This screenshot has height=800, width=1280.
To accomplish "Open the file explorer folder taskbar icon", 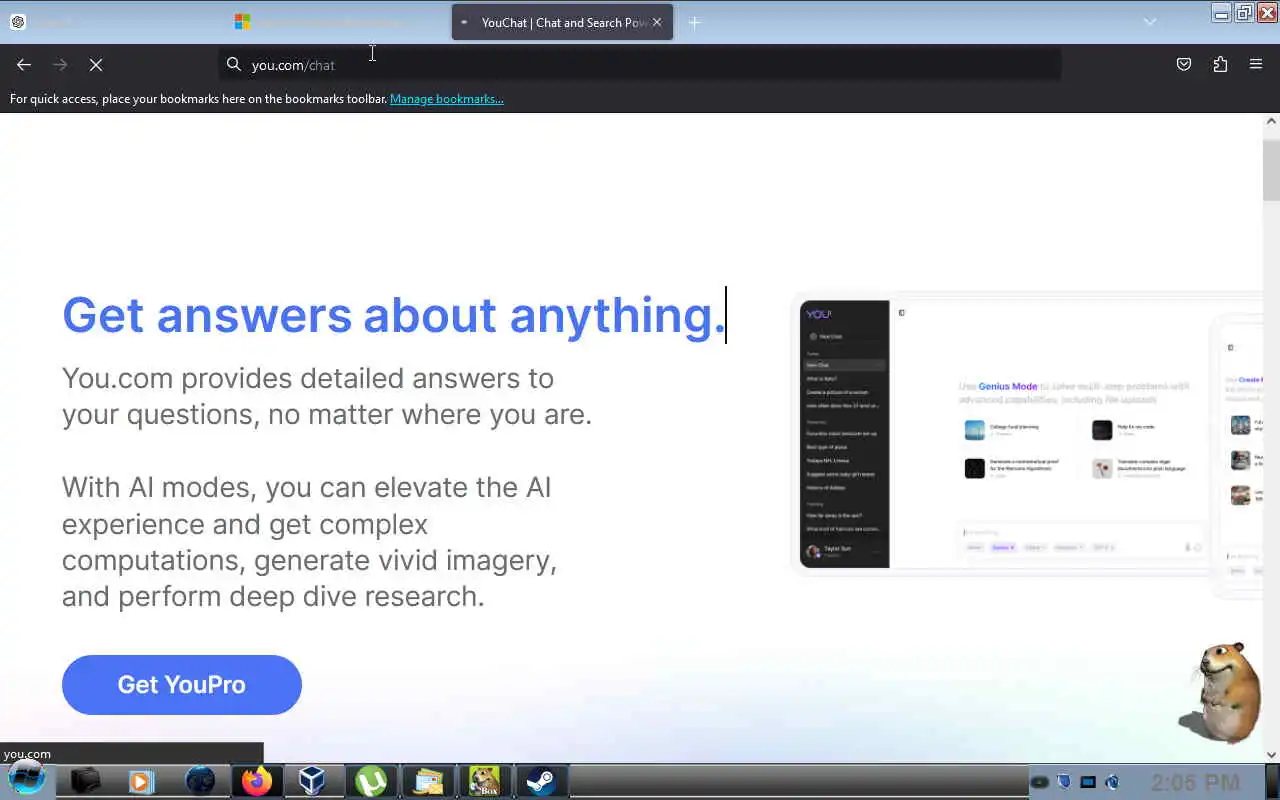I will tap(428, 781).
